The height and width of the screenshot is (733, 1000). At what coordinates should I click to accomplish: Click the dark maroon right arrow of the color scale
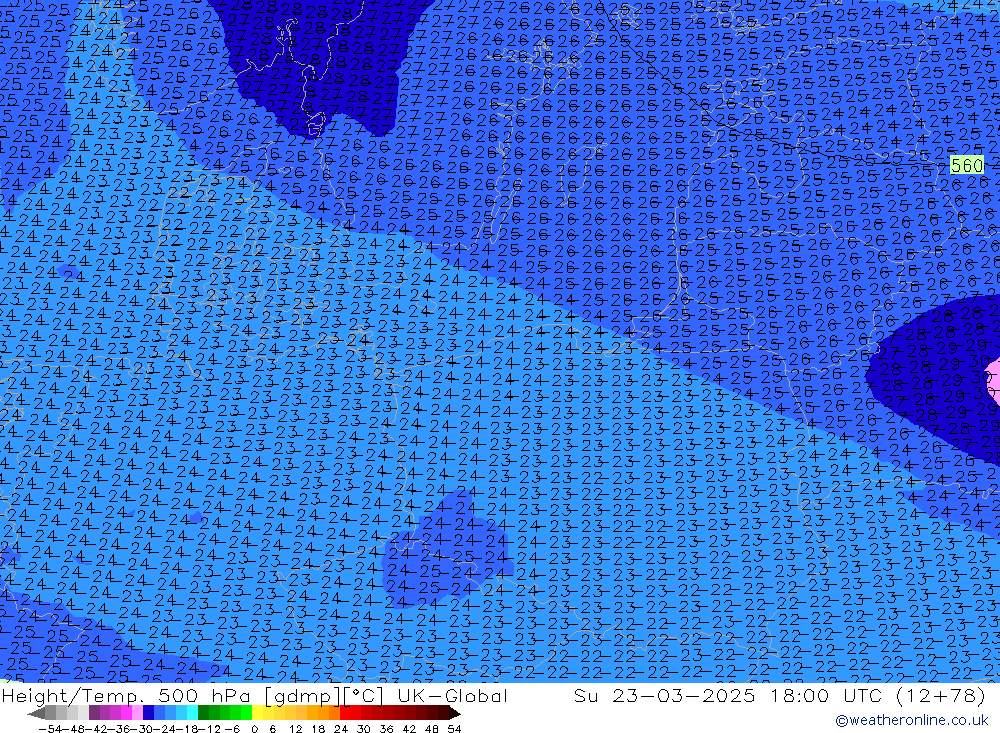[455, 713]
